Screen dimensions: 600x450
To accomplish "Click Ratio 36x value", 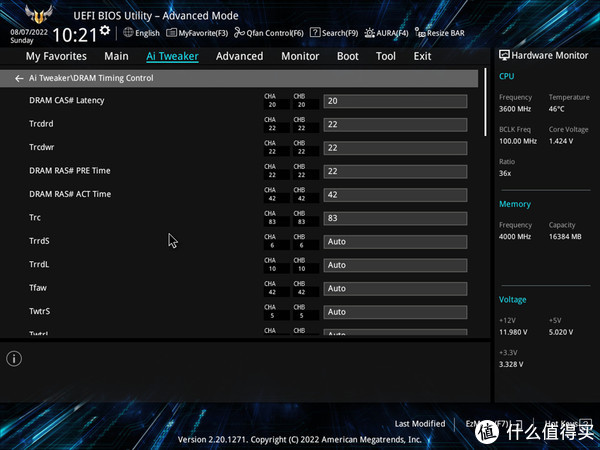I will tap(505, 173).
